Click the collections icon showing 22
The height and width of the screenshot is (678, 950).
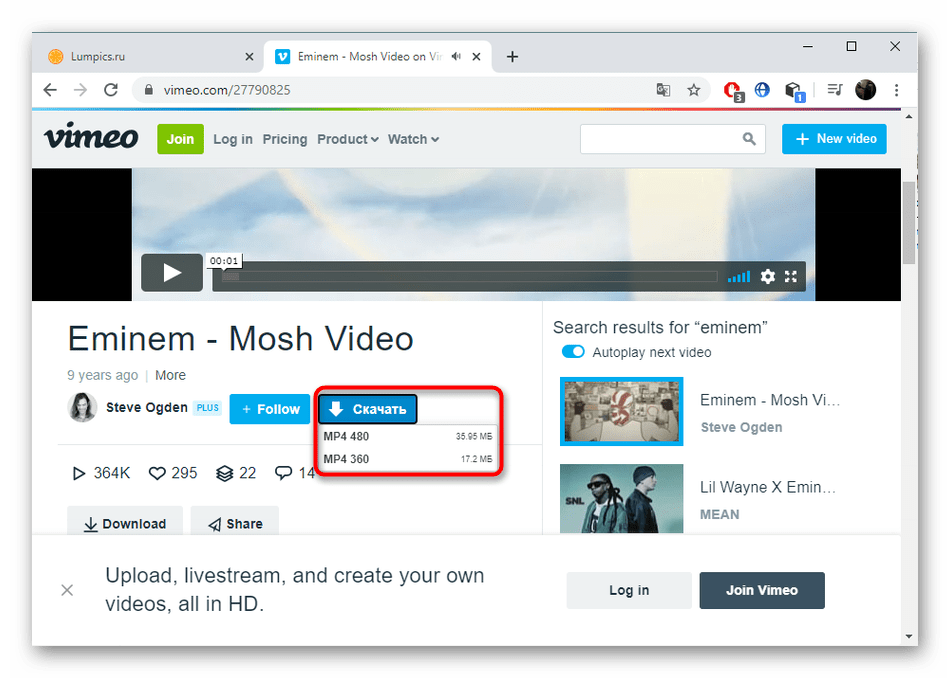(224, 473)
